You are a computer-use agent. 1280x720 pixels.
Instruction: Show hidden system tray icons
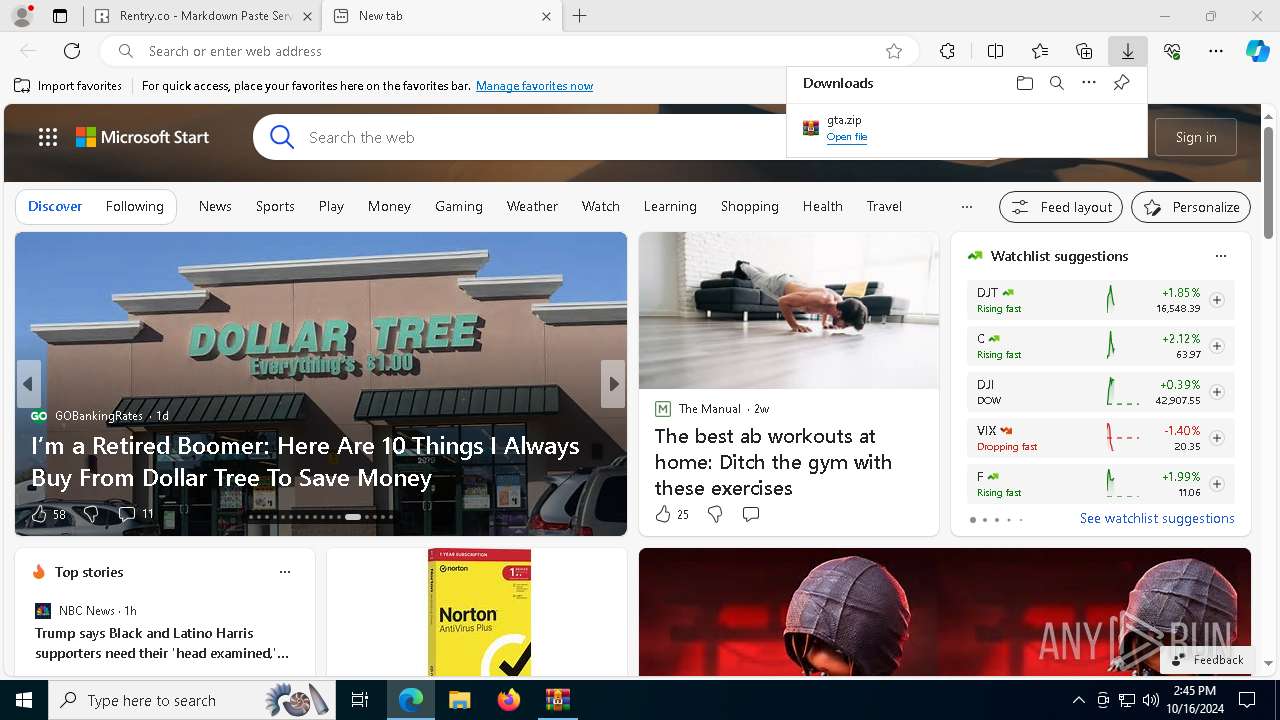(1078, 700)
